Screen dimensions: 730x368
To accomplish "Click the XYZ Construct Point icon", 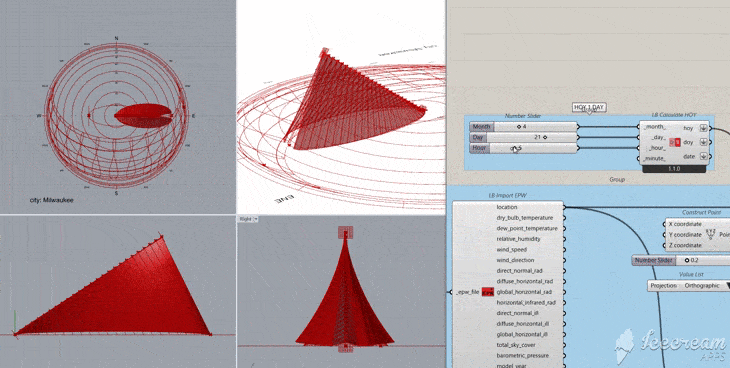I will pos(710,234).
